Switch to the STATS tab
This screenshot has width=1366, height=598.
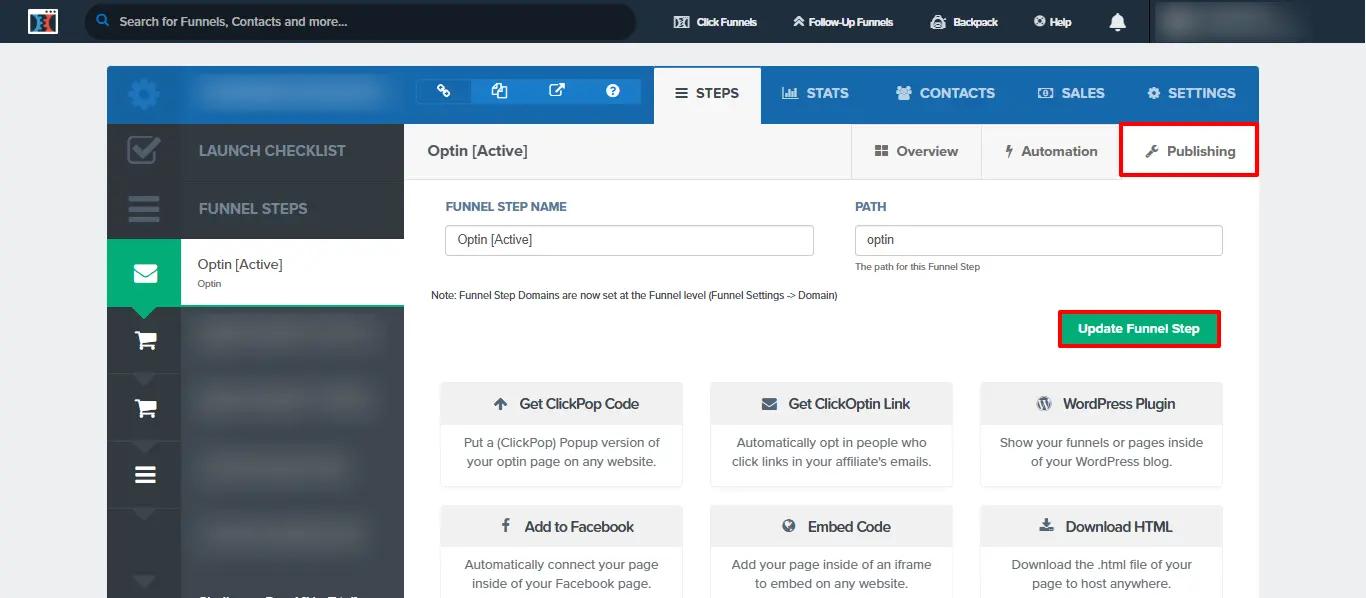pos(815,93)
